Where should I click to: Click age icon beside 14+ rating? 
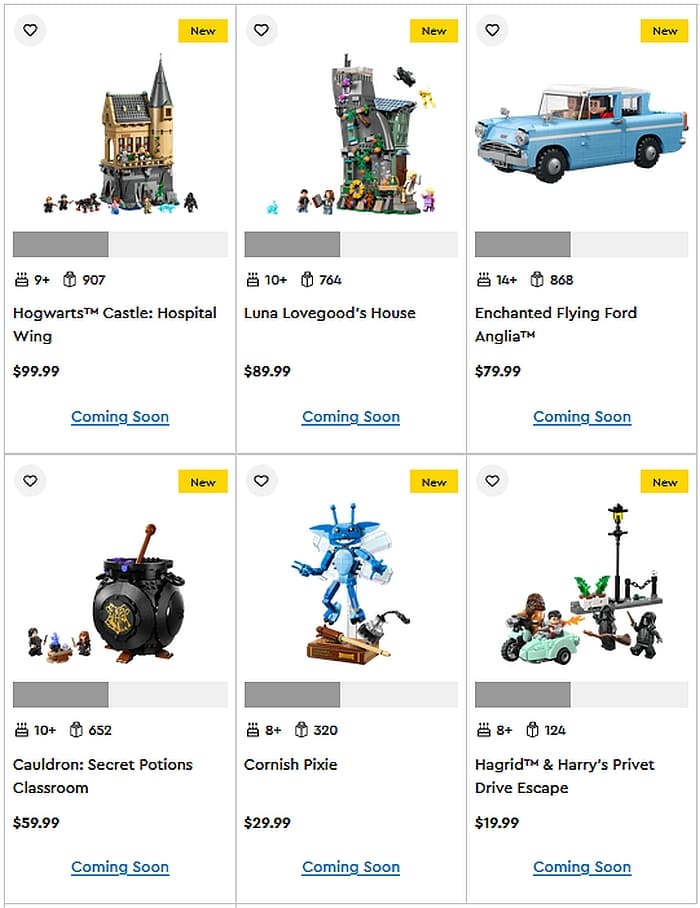(x=483, y=280)
